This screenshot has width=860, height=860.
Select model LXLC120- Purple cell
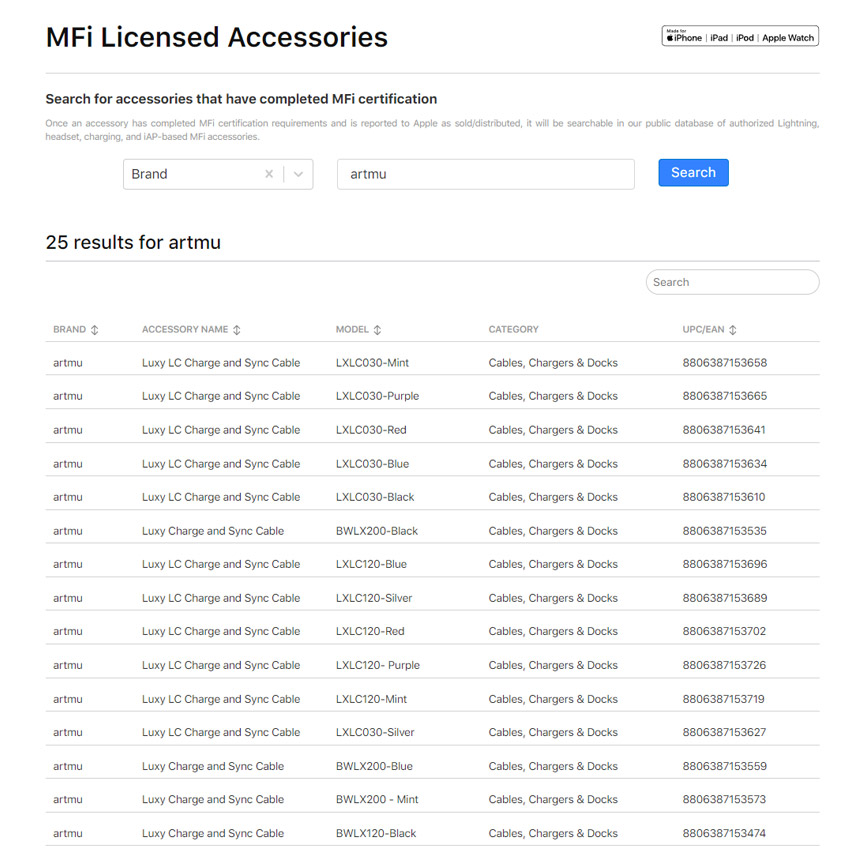[378, 665]
